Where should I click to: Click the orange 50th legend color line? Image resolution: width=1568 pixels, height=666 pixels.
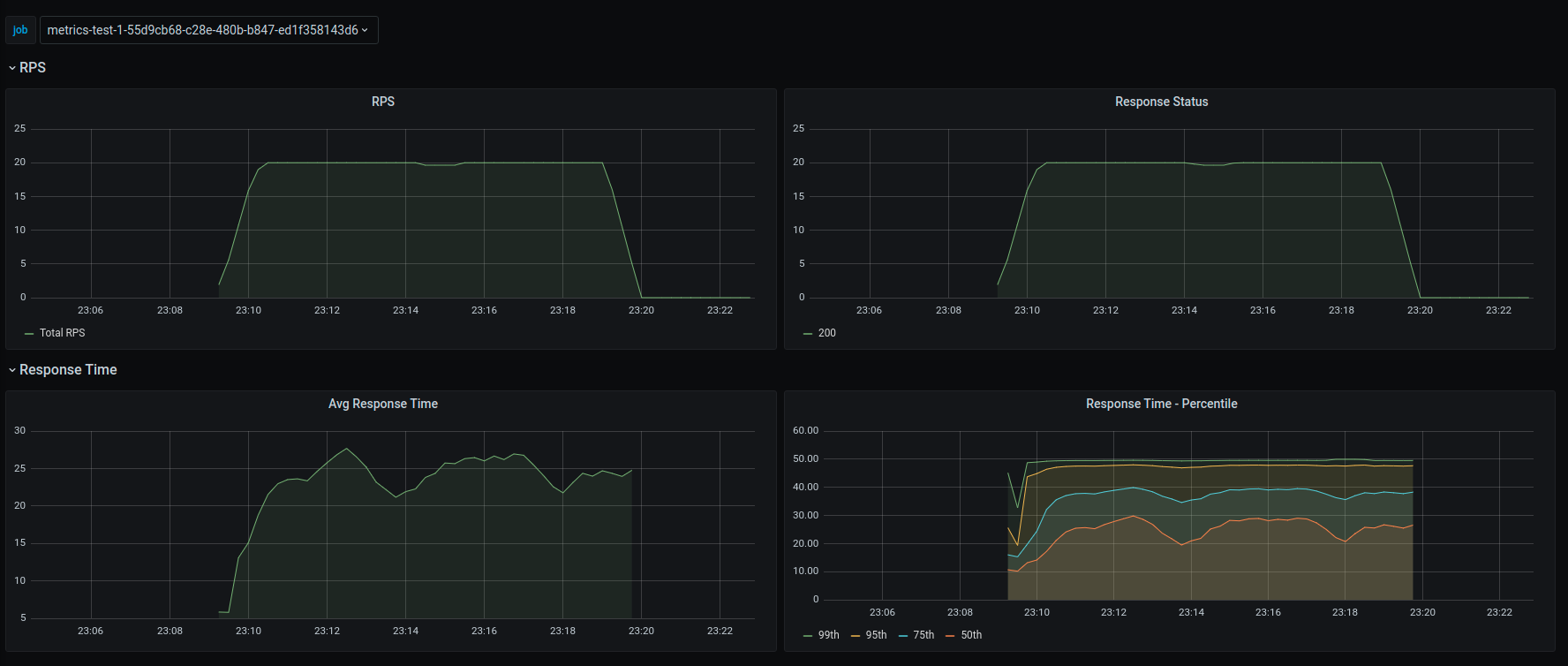(x=951, y=636)
